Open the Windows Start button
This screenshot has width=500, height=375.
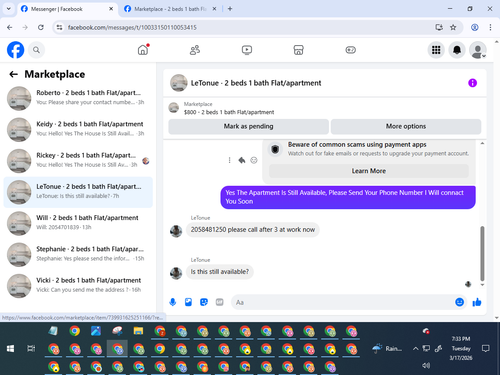(10, 349)
